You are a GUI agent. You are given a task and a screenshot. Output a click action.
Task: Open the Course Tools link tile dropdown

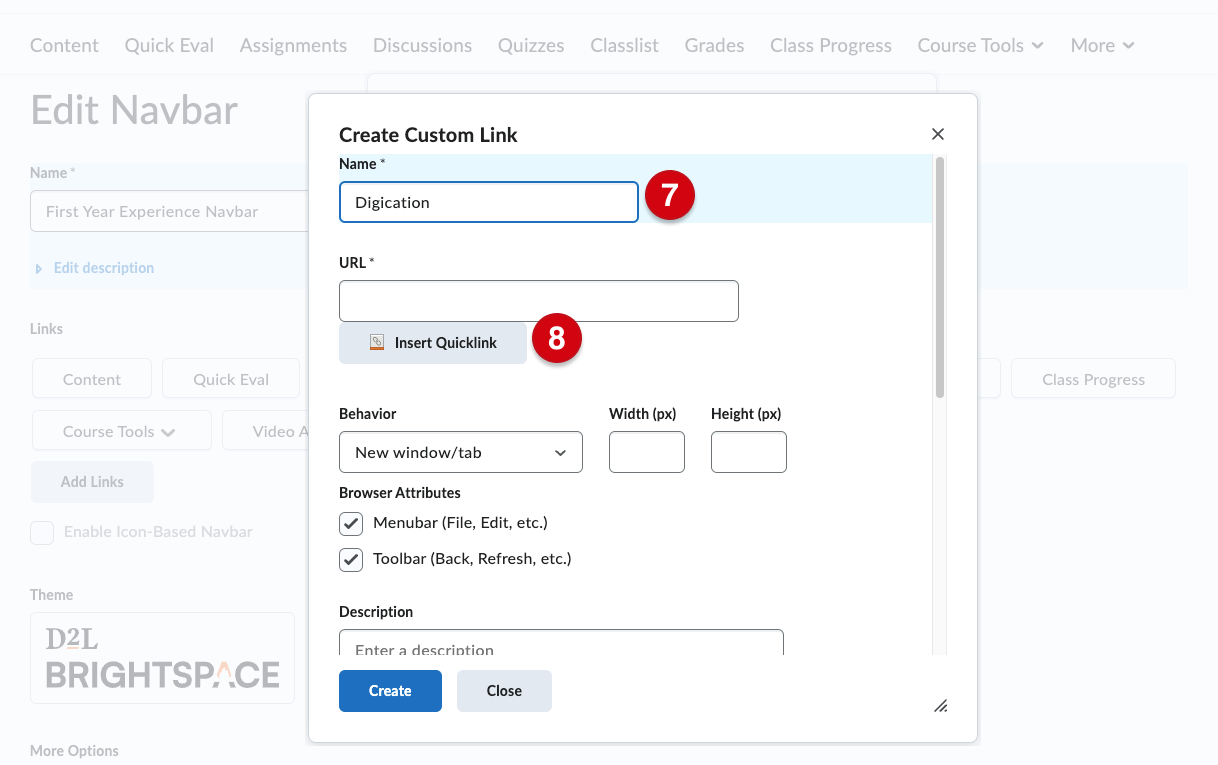(x=121, y=431)
